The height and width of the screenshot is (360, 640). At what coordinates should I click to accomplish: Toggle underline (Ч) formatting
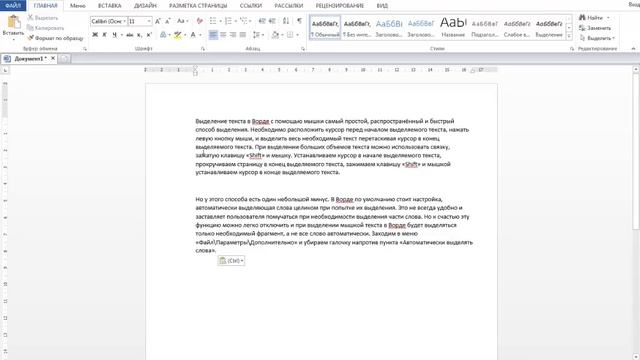pos(114,35)
